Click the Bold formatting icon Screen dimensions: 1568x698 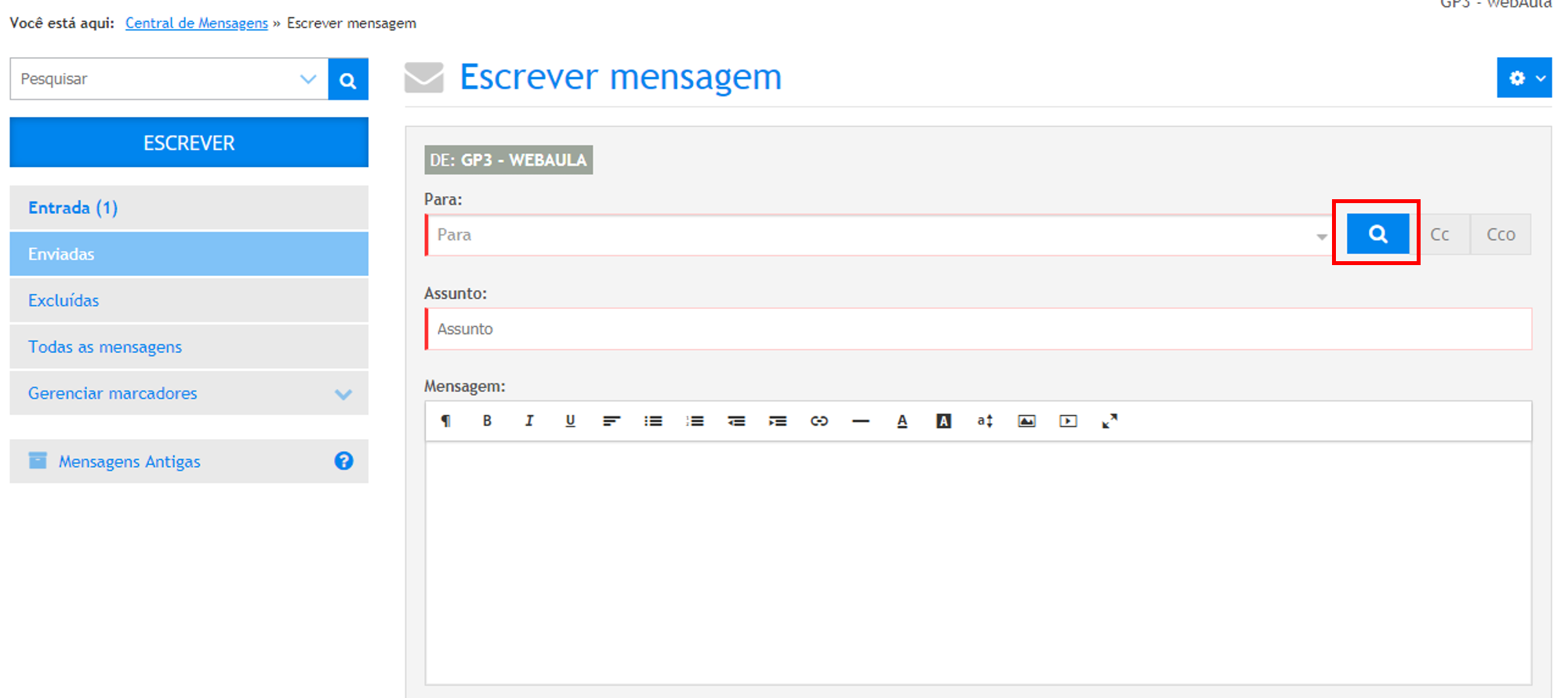[487, 421]
